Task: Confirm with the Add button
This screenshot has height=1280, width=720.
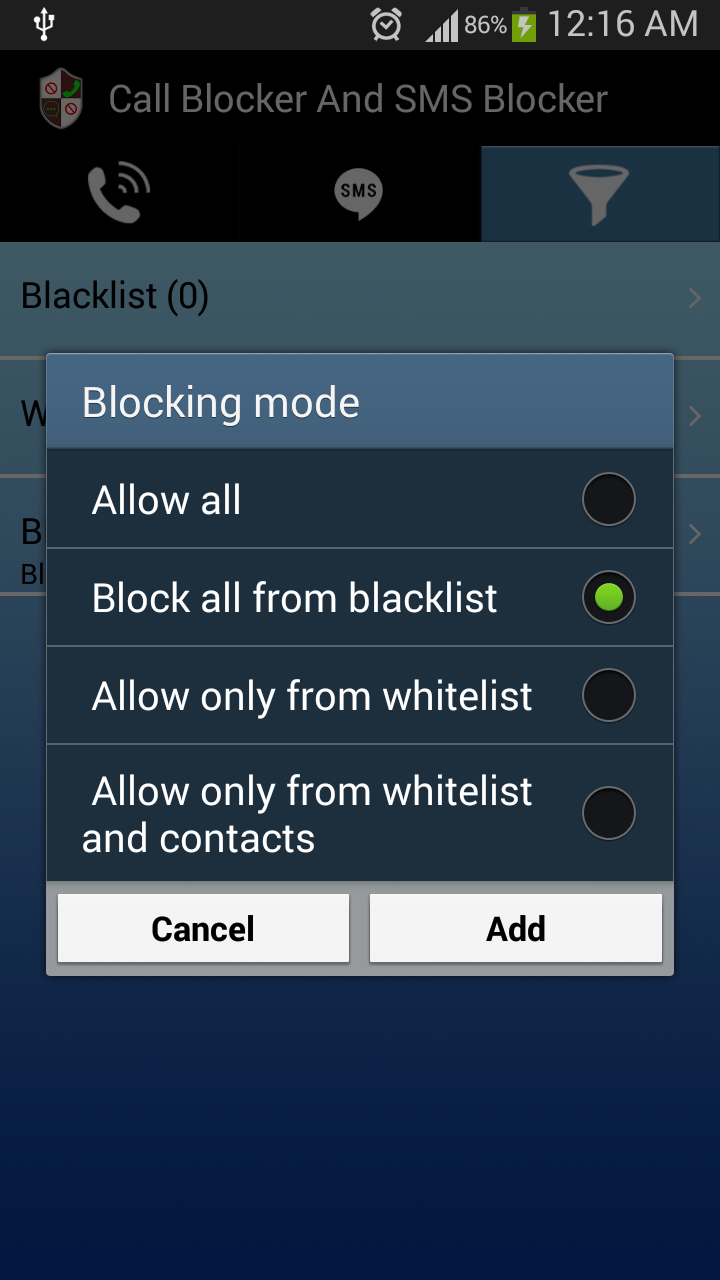Action: click(516, 928)
